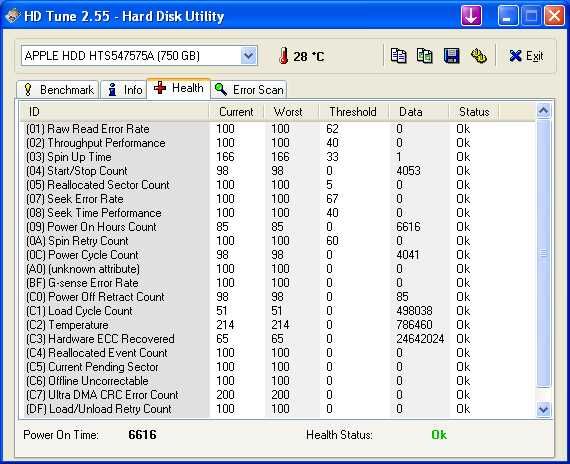The height and width of the screenshot is (464, 570).
Task: Select the (08) Seek Time Performance row
Action: (278, 213)
